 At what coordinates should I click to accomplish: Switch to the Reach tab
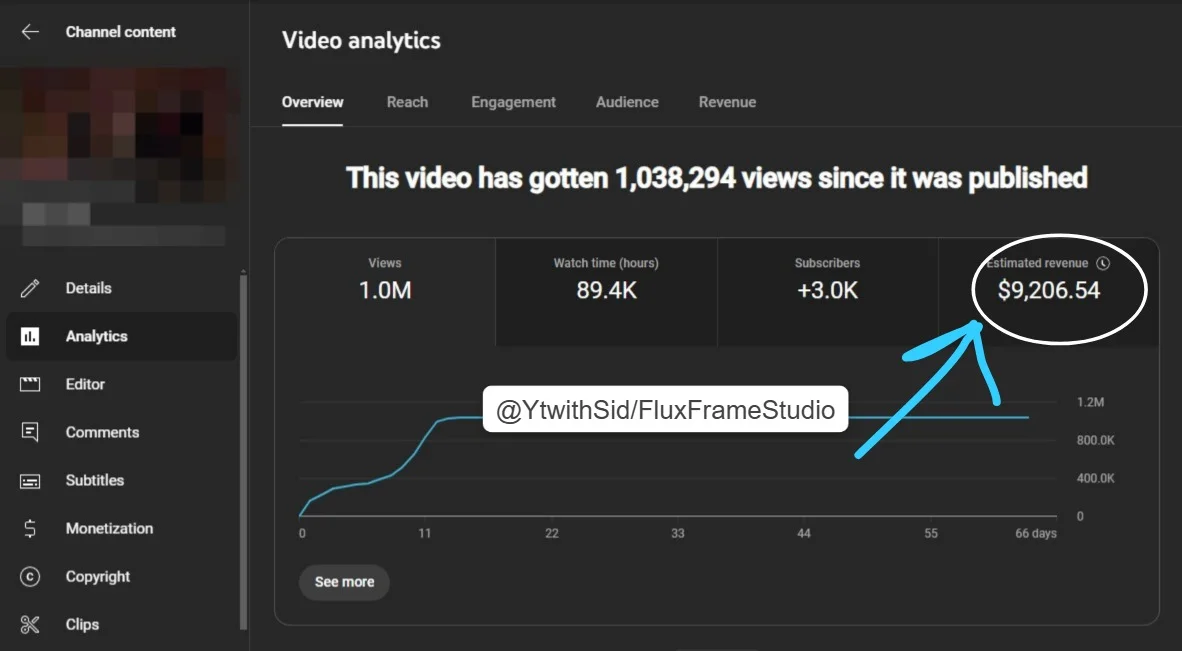[407, 102]
